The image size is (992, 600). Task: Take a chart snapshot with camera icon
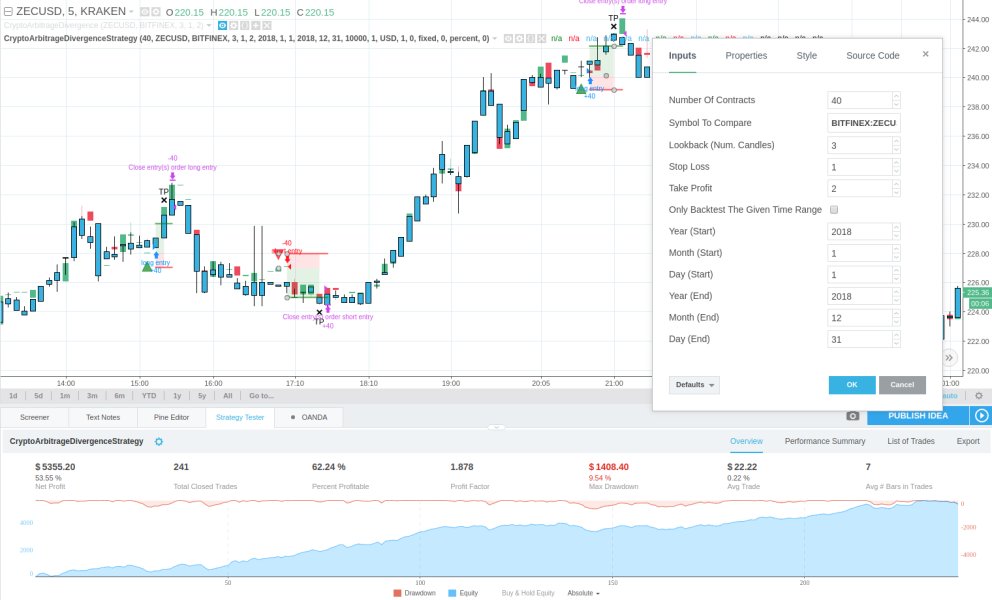click(853, 416)
